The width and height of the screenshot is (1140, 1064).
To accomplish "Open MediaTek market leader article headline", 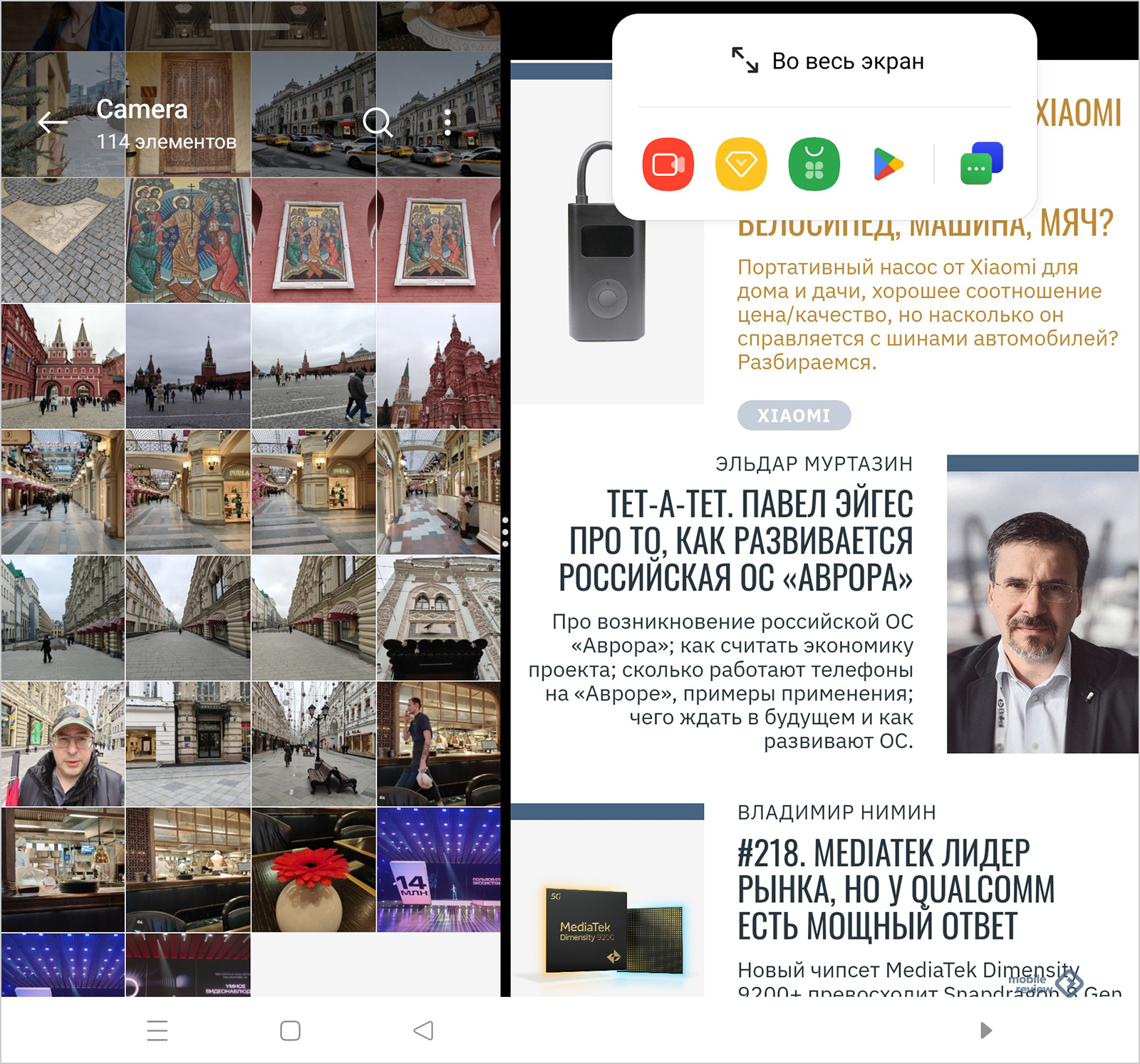I will click(x=896, y=889).
